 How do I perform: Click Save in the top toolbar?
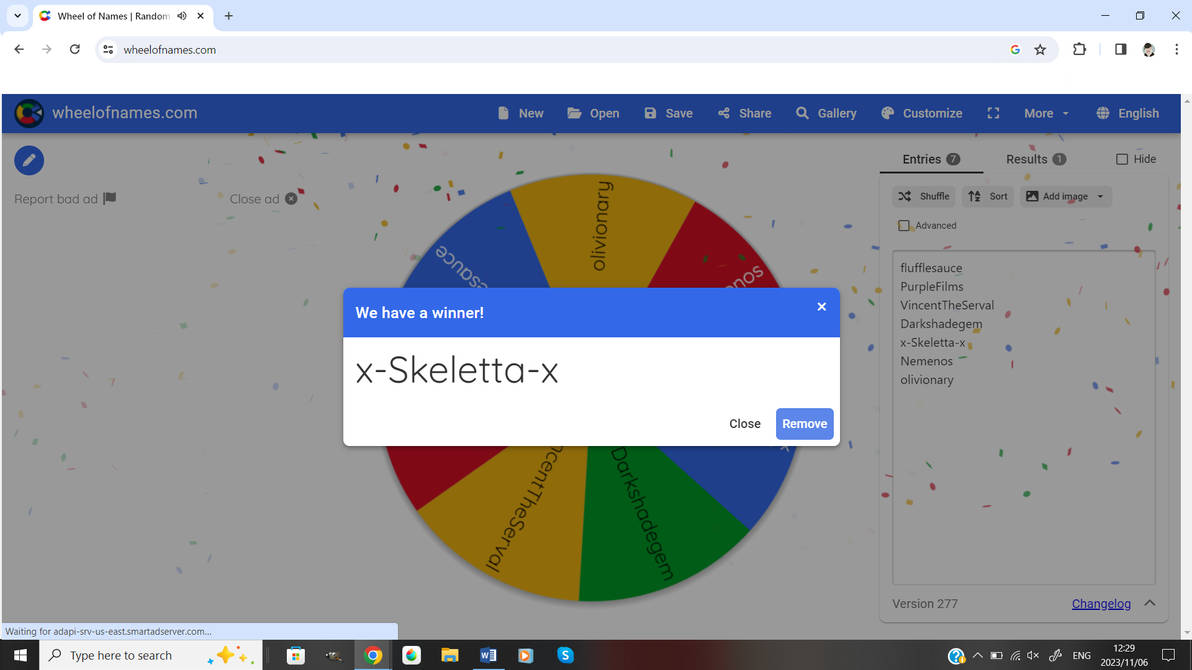click(x=668, y=113)
